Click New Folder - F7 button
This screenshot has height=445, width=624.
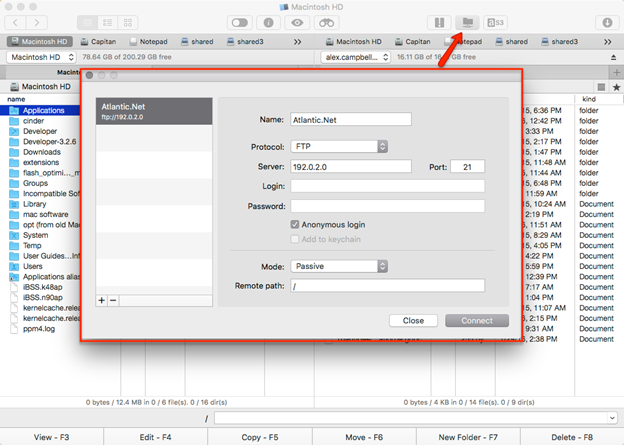pos(468,437)
